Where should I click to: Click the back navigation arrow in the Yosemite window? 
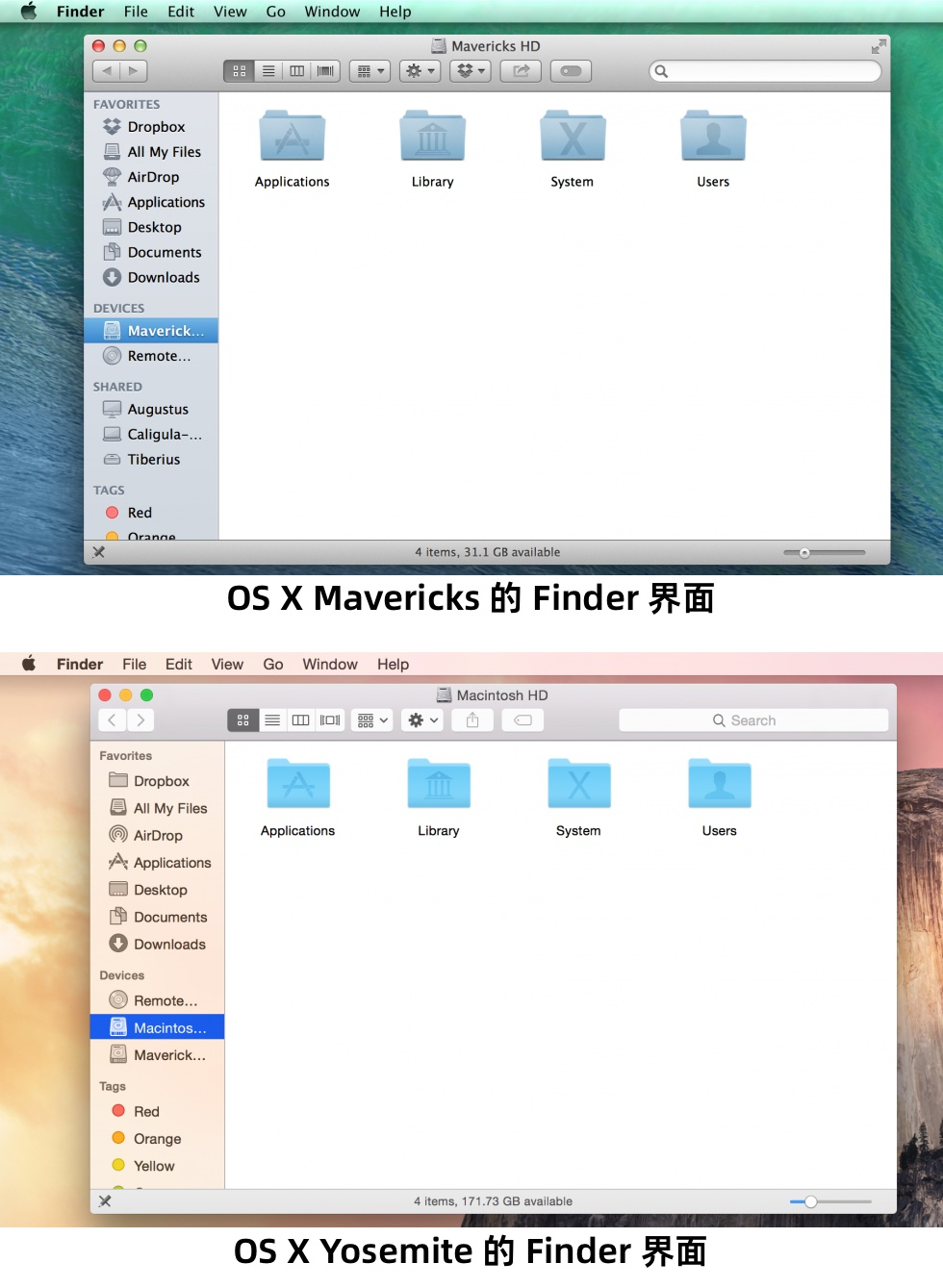(111, 720)
